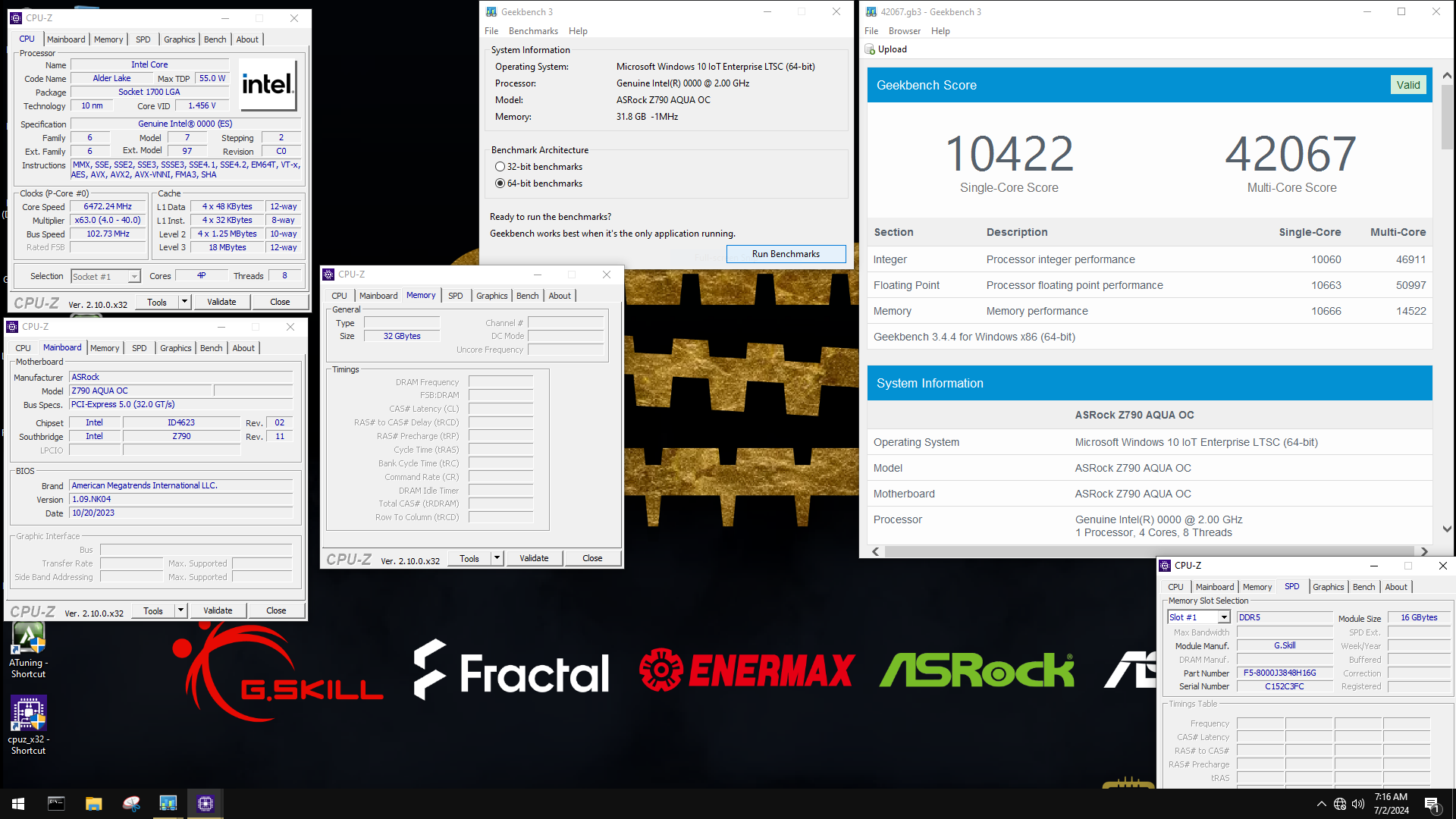Click the single-core score 10422
The image size is (1456, 819).
point(1009,154)
